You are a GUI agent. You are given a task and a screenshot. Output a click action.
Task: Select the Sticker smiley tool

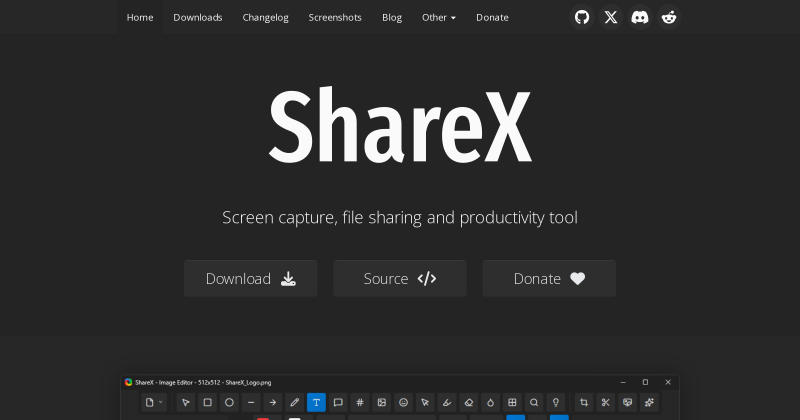click(x=404, y=402)
